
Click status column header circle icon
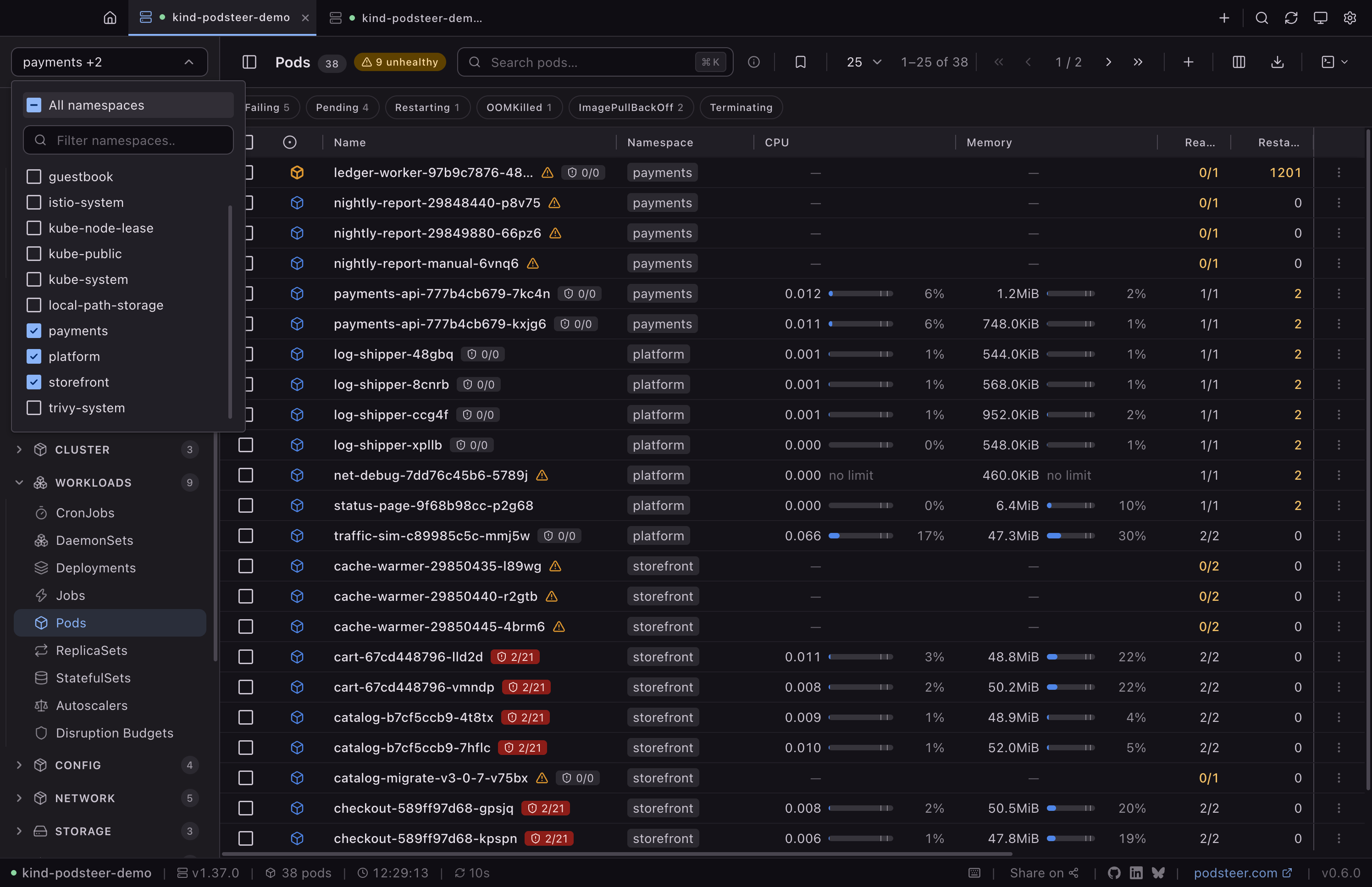pyautogui.click(x=290, y=142)
